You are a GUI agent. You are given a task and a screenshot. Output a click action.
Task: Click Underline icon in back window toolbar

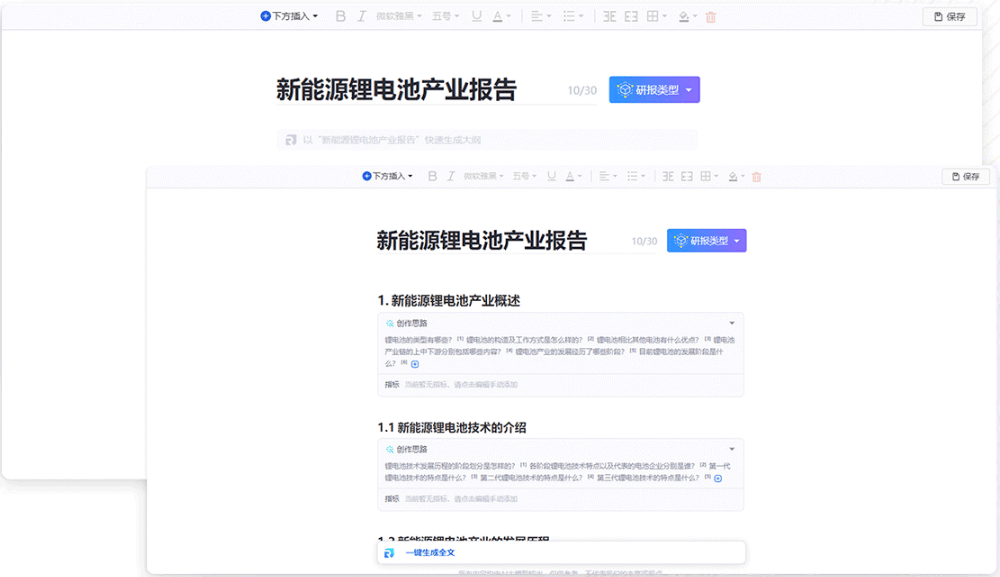coord(476,17)
